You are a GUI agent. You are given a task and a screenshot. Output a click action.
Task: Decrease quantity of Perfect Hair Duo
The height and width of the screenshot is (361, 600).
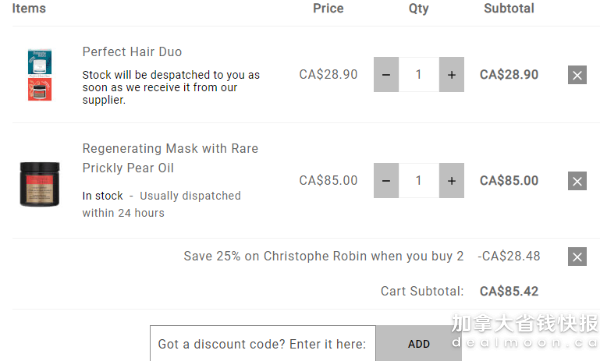click(x=386, y=75)
